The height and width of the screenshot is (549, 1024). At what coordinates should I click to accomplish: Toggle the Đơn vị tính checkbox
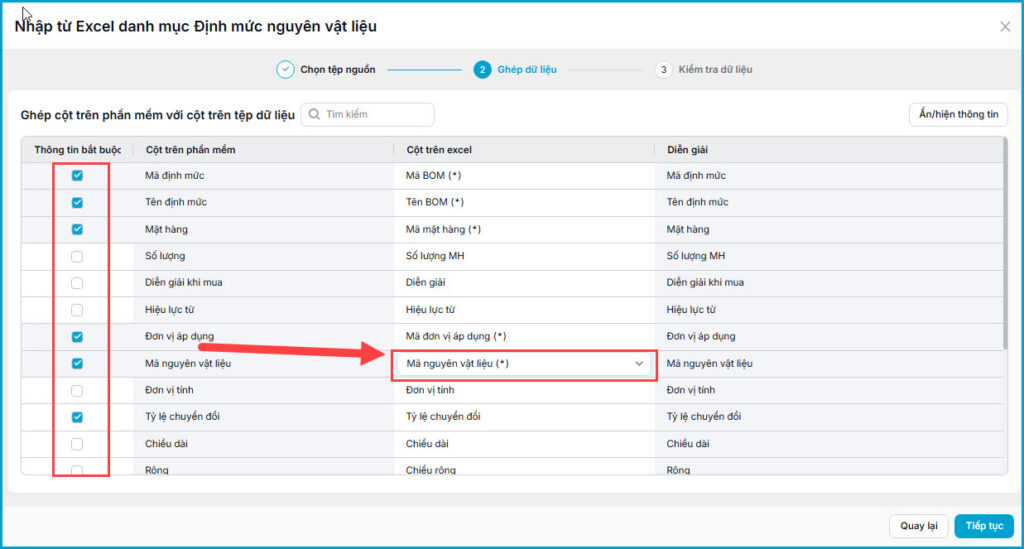[77, 390]
